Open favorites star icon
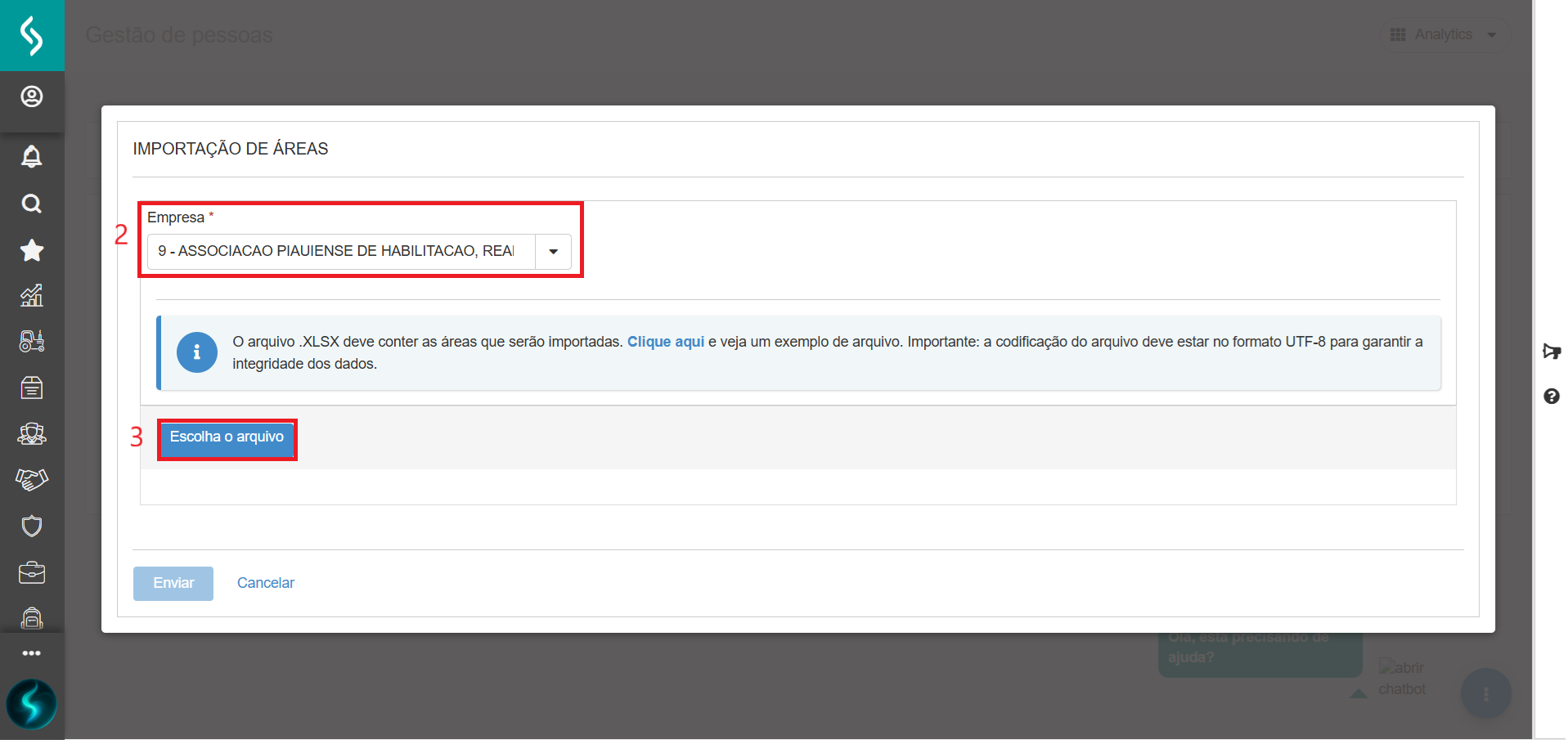The width and height of the screenshot is (1568, 744). click(32, 250)
